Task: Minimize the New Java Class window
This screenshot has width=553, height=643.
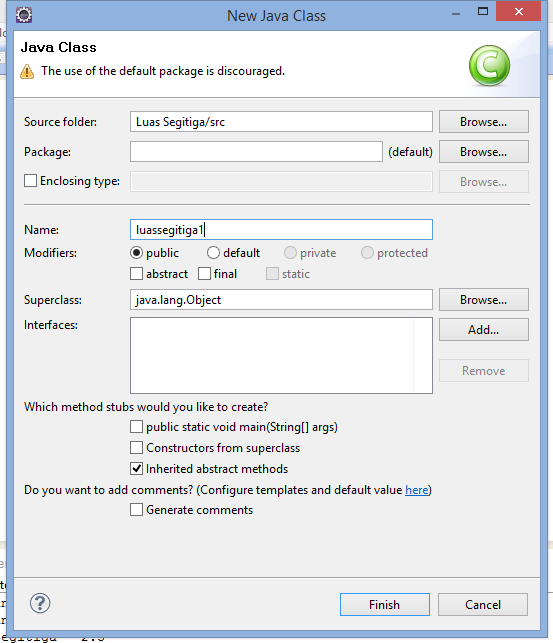Action: (x=456, y=14)
